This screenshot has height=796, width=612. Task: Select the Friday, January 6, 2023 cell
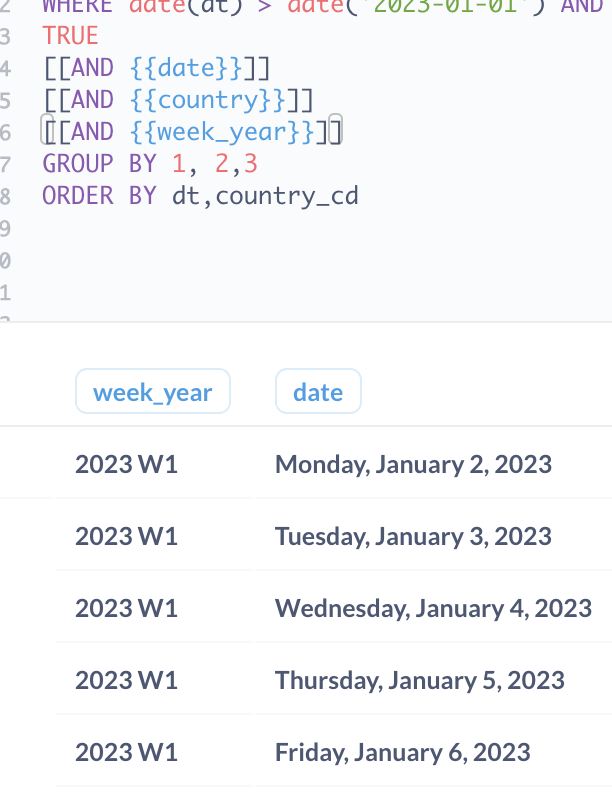(402, 752)
